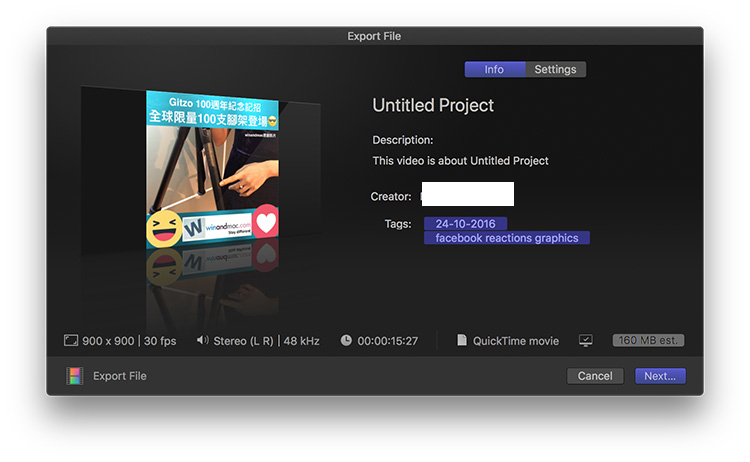
Task: Open the Settings tab
Action: tap(555, 70)
